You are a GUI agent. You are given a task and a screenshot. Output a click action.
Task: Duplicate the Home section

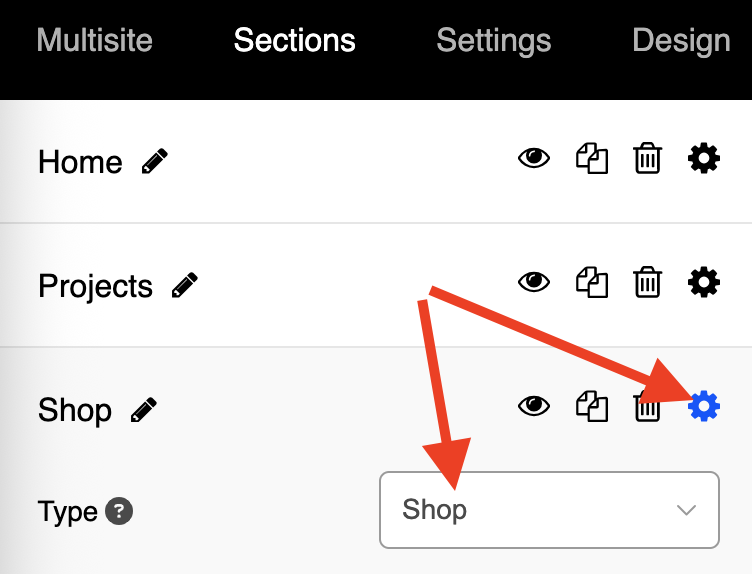click(592, 158)
